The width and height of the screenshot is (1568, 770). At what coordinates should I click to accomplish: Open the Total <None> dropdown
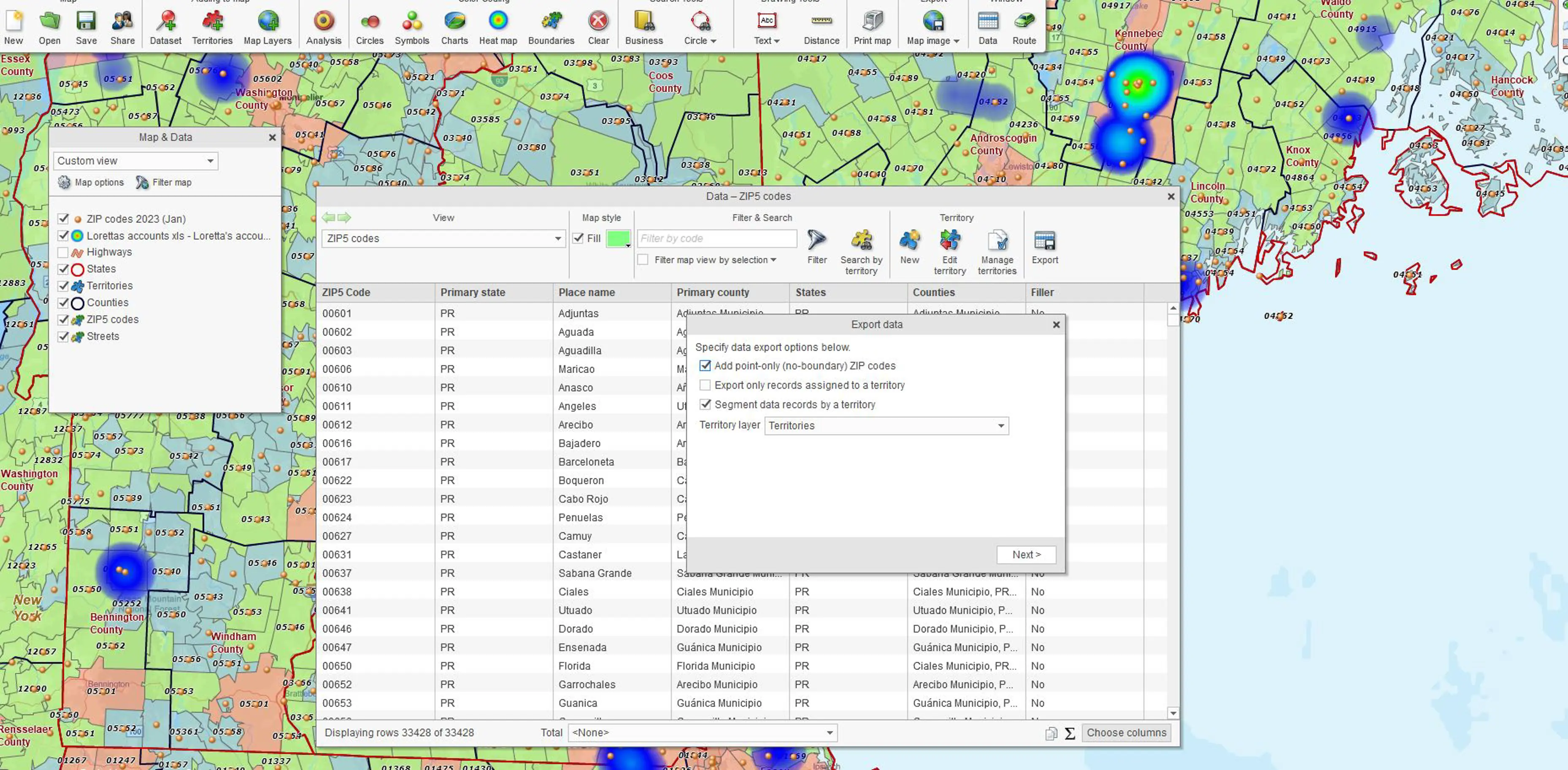click(703, 733)
